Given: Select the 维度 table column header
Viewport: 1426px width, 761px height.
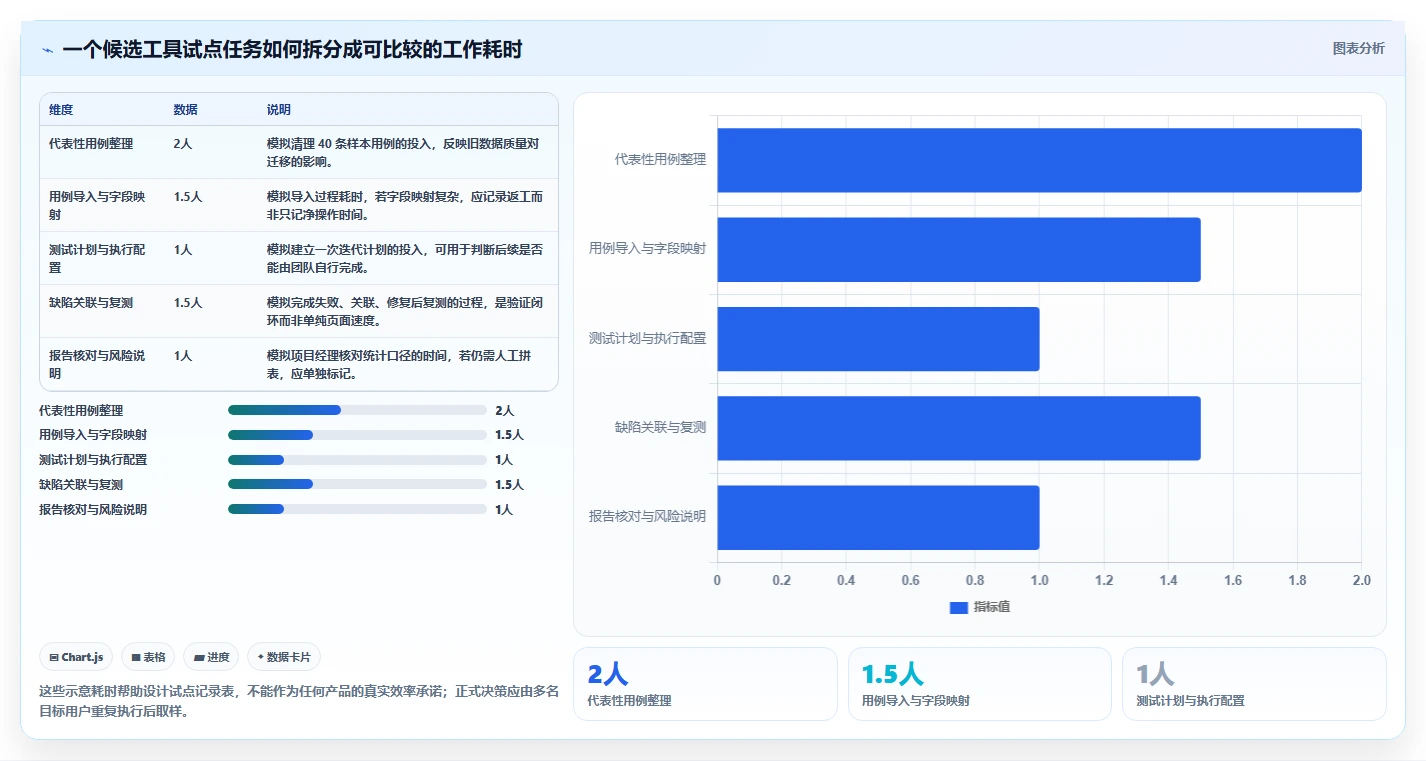Looking at the screenshot, I should tap(61, 110).
